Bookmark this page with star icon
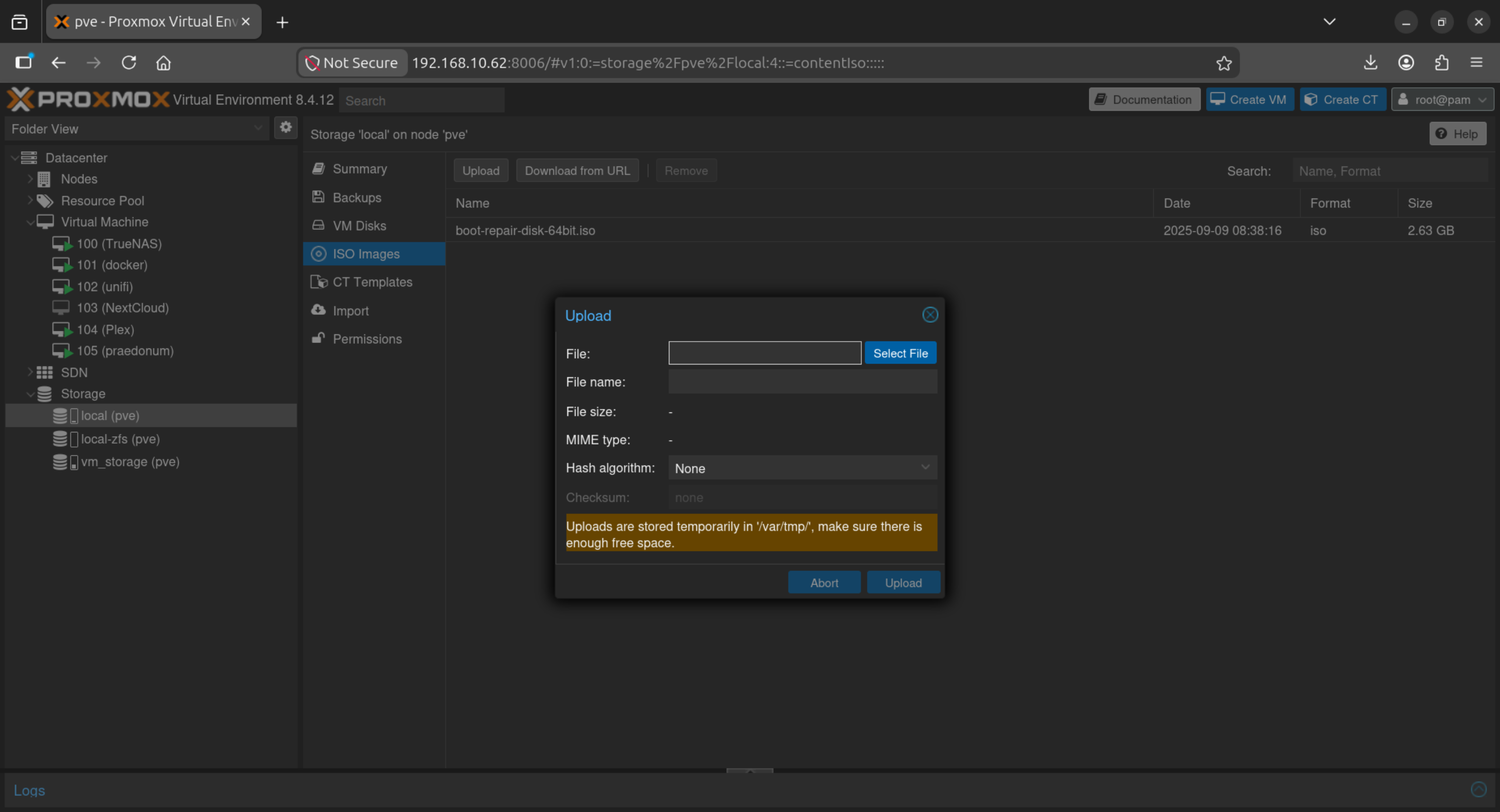Image resolution: width=1500 pixels, height=812 pixels. (x=1224, y=63)
